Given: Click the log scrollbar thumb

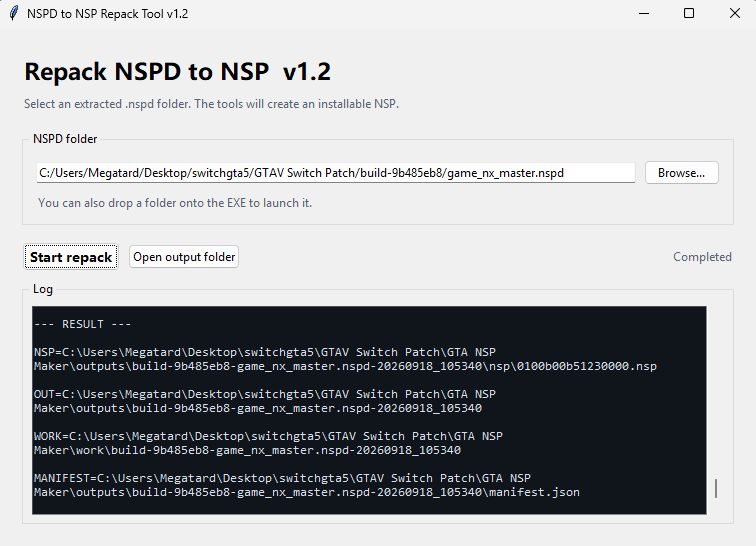Looking at the screenshot, I should [716, 488].
